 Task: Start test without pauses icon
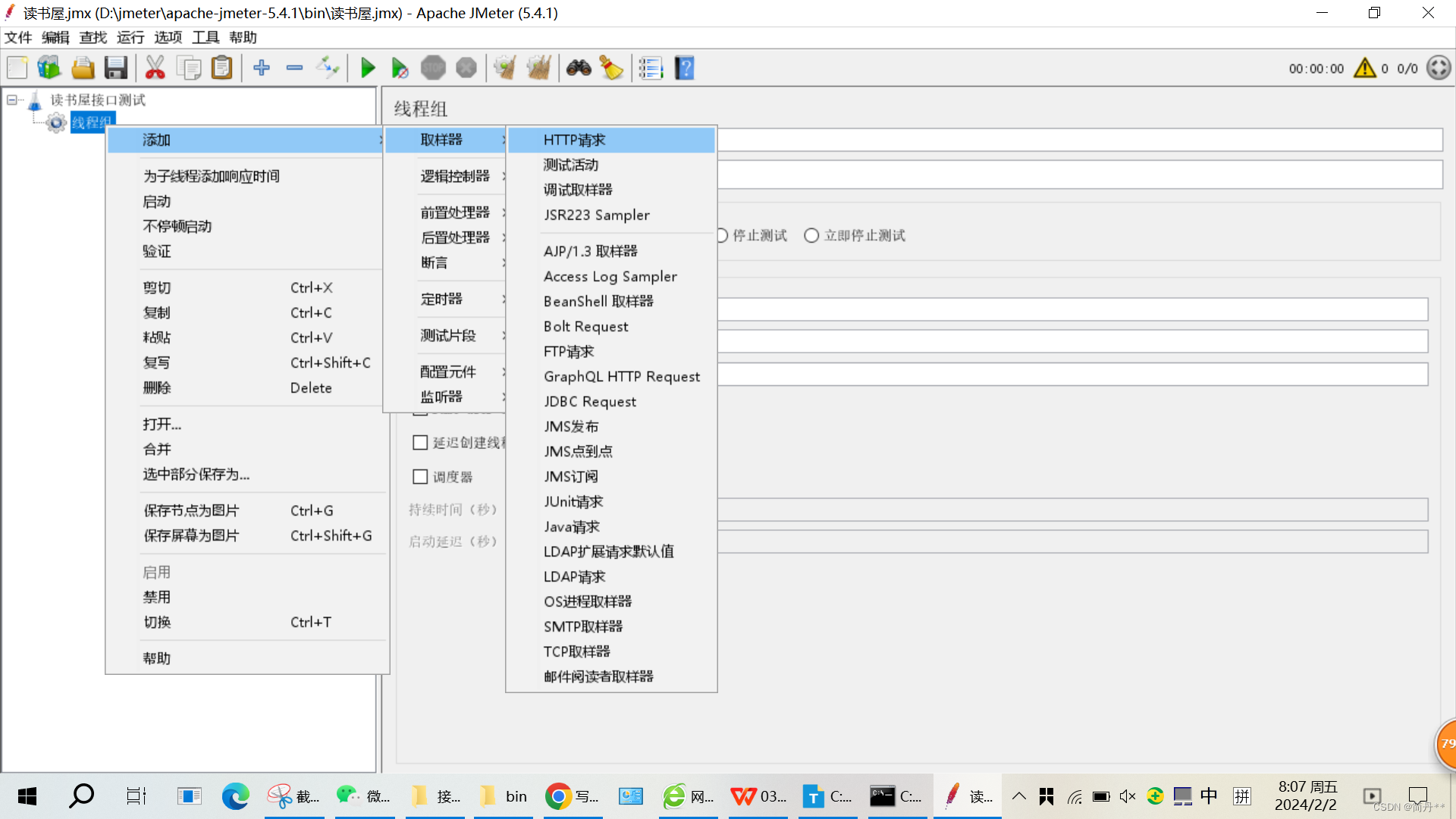click(x=400, y=68)
